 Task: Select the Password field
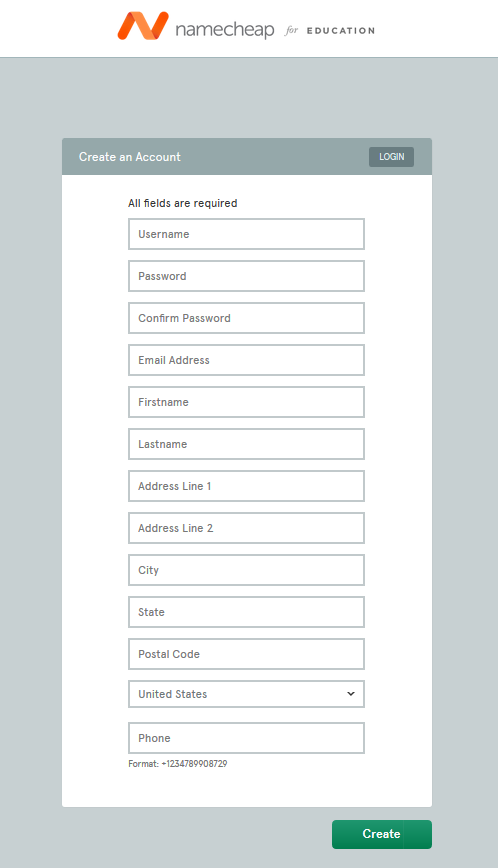246,276
